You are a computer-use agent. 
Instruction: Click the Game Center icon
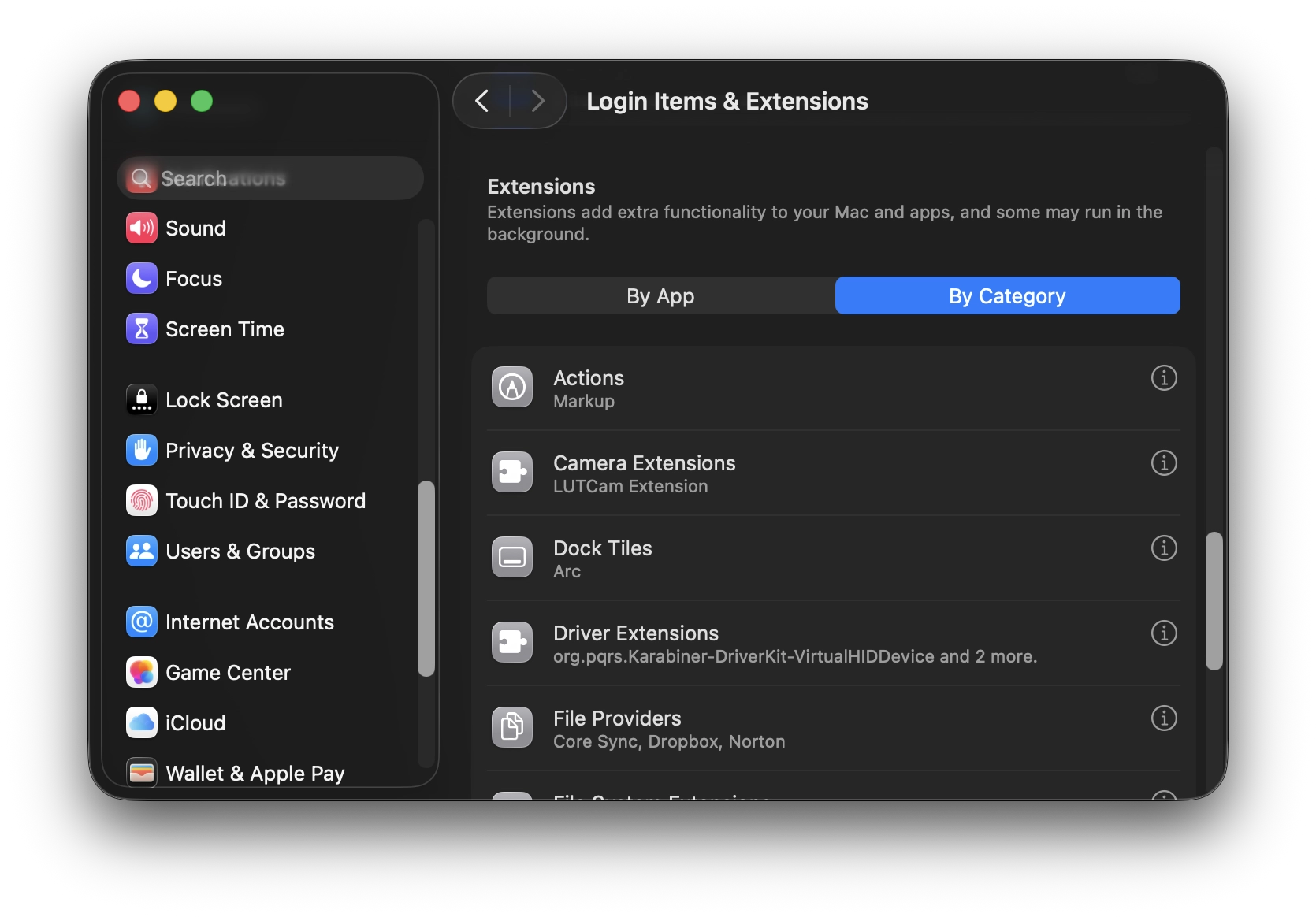pyautogui.click(x=142, y=673)
